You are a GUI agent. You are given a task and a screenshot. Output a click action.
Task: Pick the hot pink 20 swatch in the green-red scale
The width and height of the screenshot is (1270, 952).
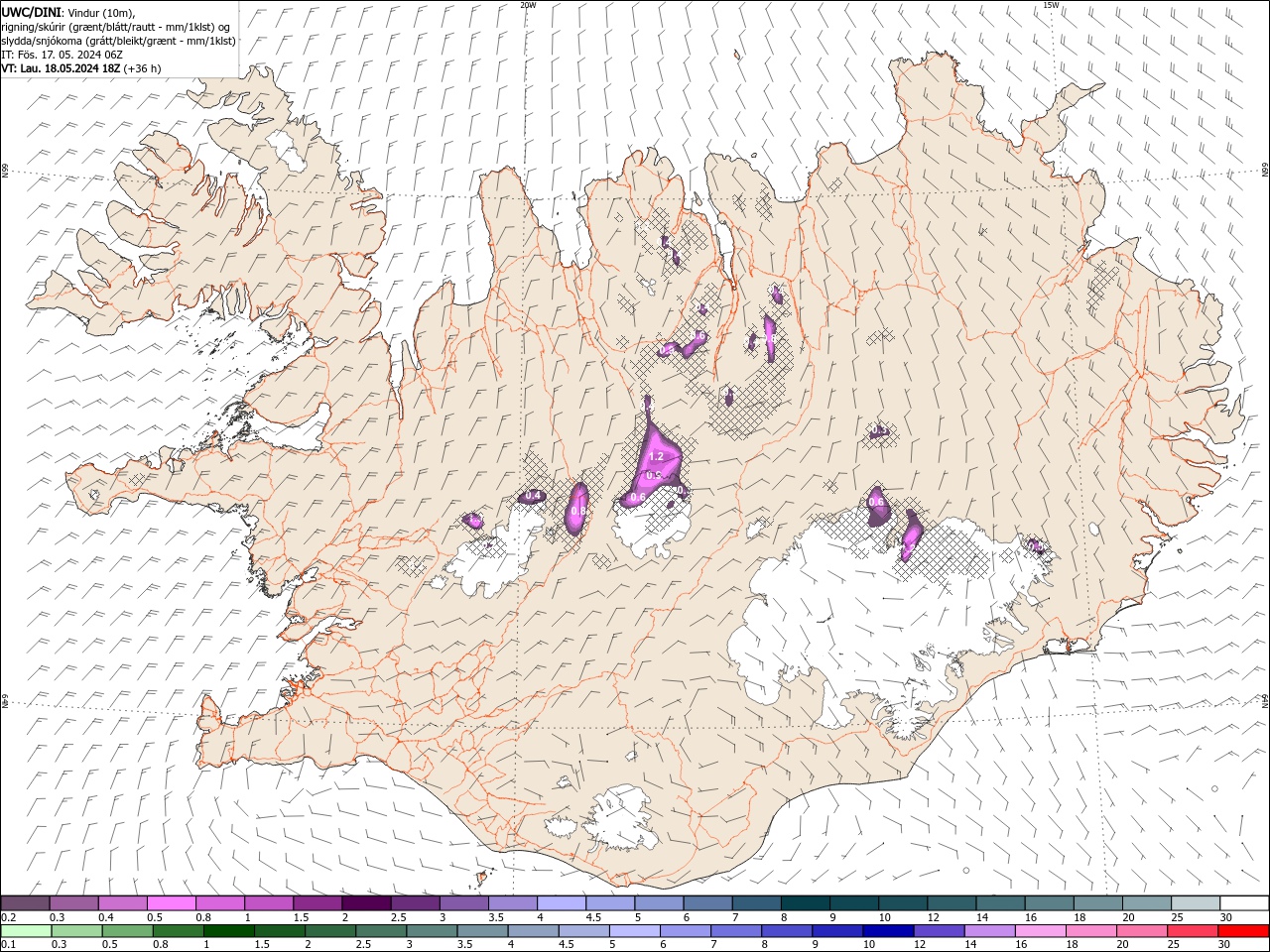tap(1142, 931)
